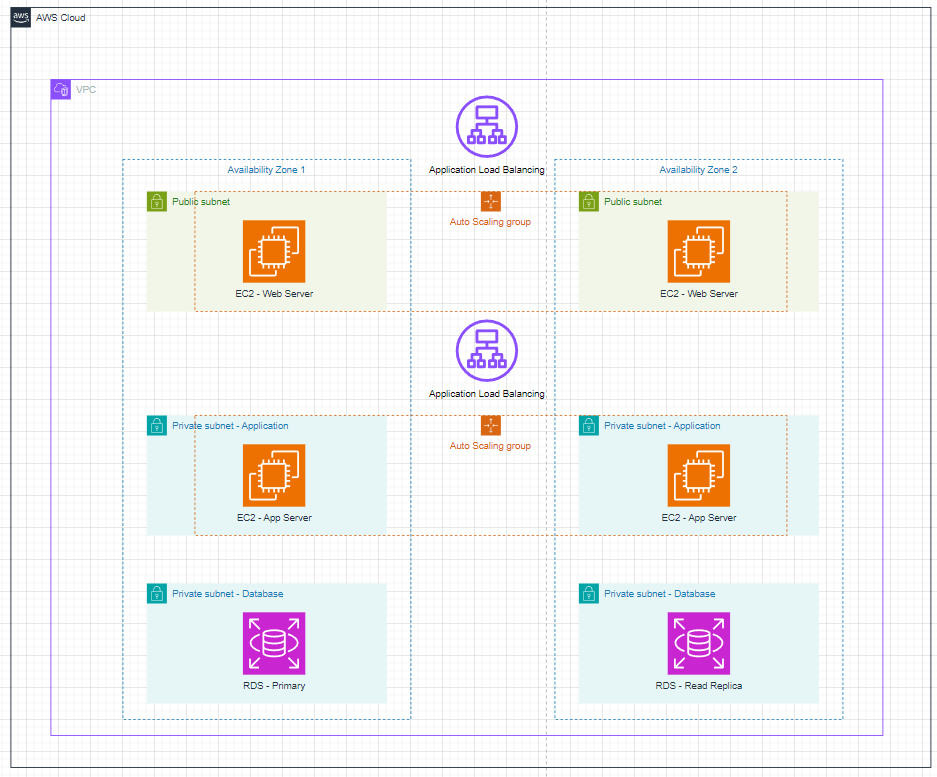Select the 'VPC' label text
Viewport: 937px width, 777px height.
point(85,90)
